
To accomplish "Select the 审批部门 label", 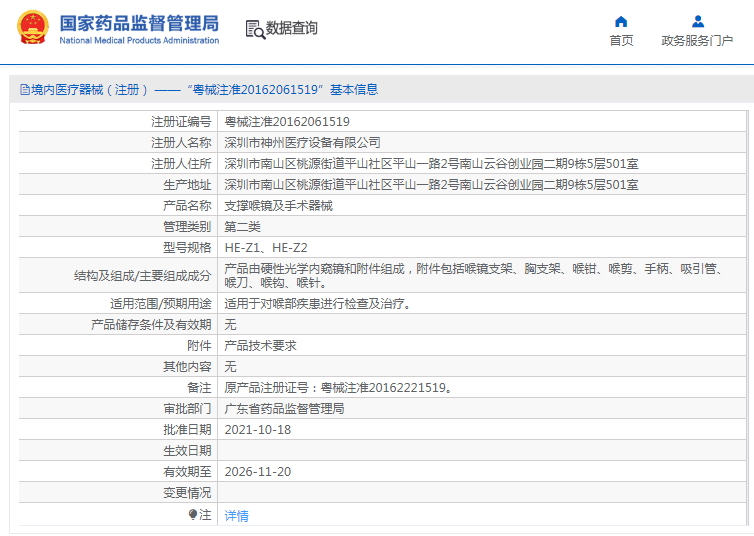I will tap(187, 409).
